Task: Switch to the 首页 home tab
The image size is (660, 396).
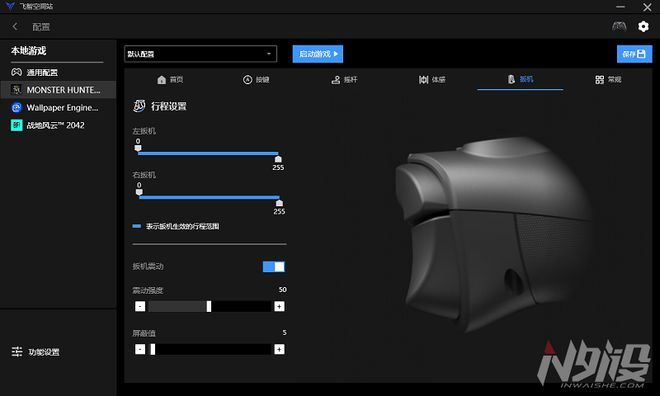Action: pos(170,80)
